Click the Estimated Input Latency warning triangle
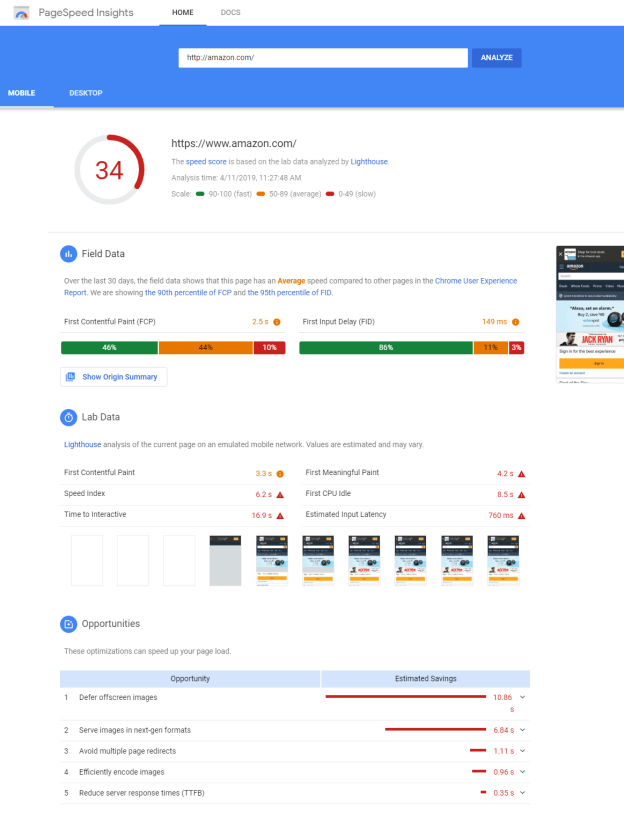This screenshot has width=624, height=817. tap(521, 515)
